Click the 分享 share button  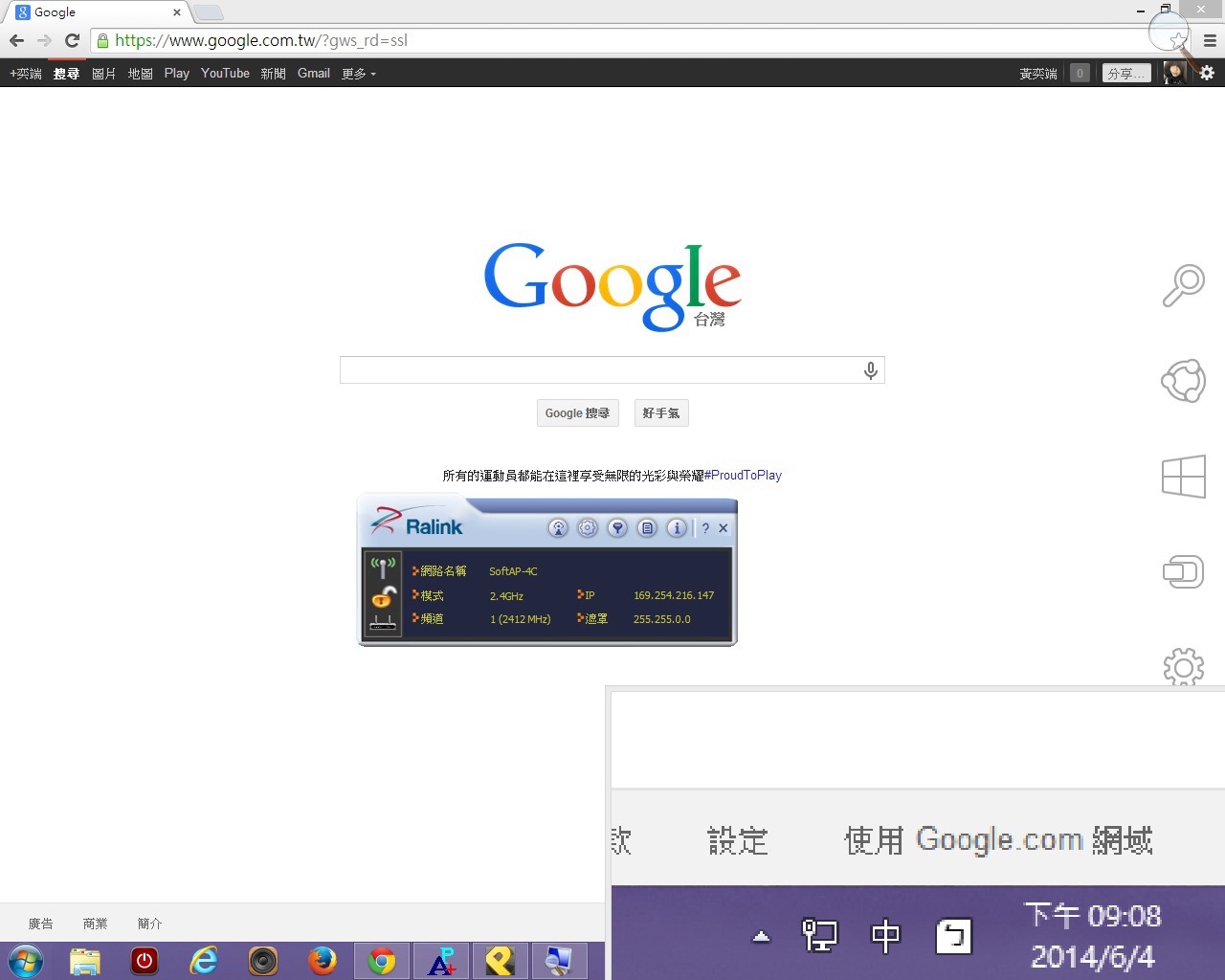[x=1125, y=74]
